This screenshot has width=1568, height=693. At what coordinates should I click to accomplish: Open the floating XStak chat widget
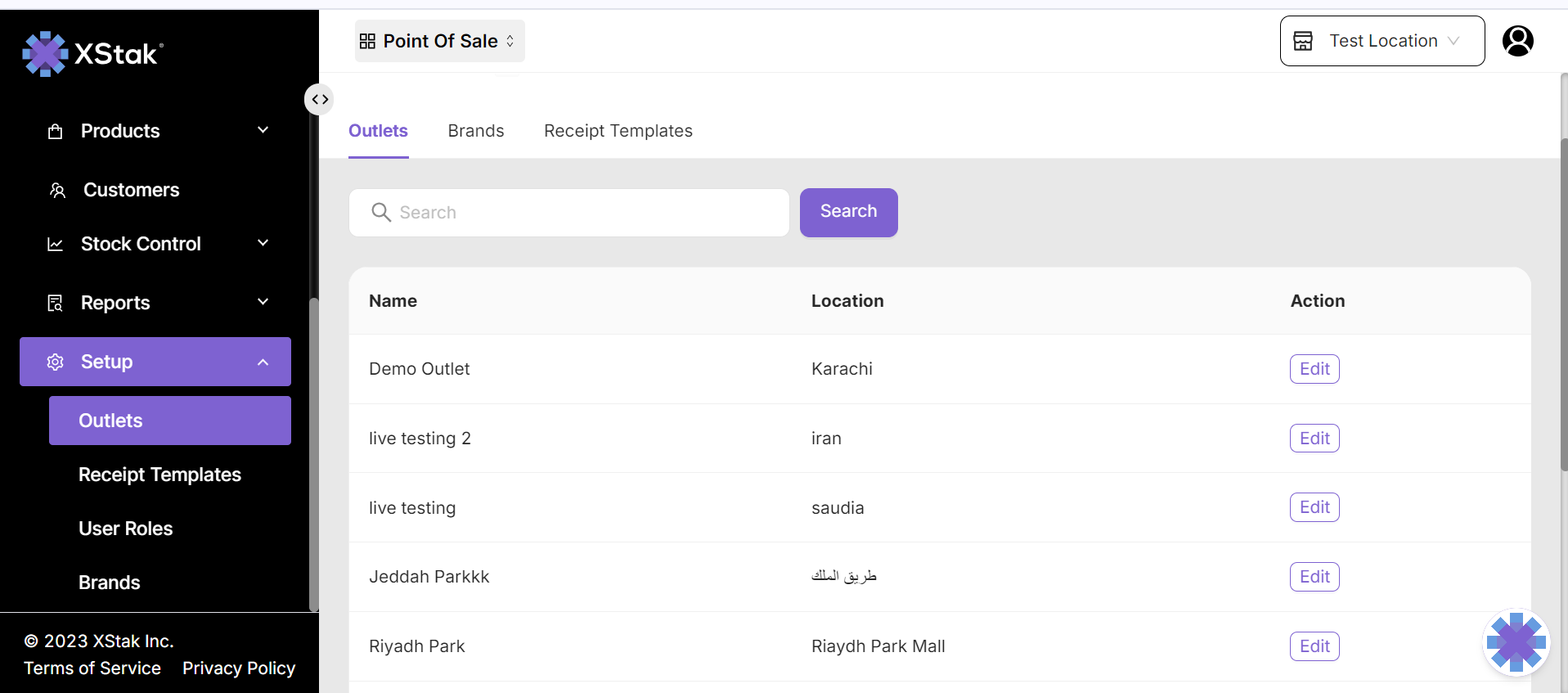[x=1516, y=643]
